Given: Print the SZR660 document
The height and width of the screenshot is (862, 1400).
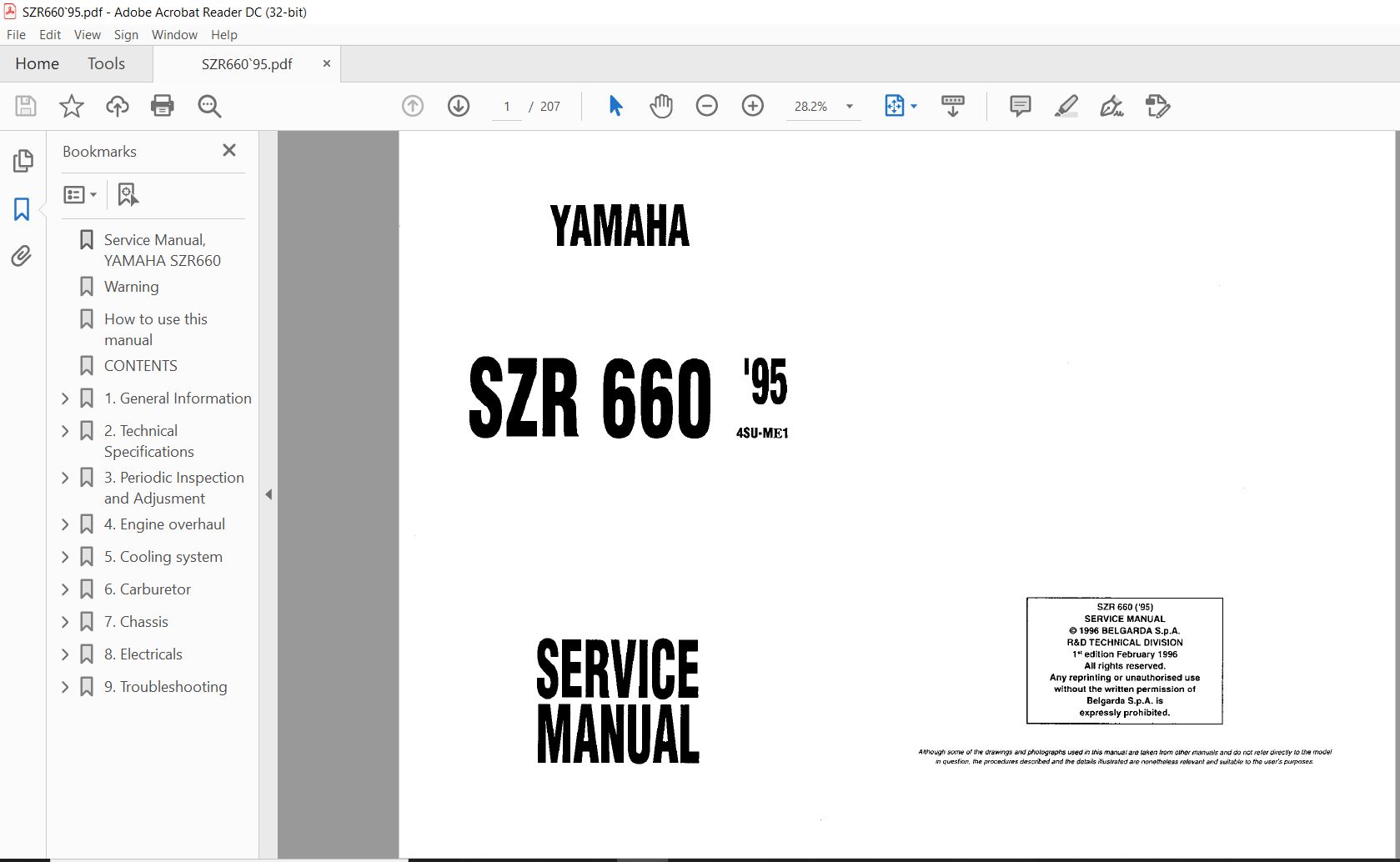Looking at the screenshot, I should click(163, 106).
